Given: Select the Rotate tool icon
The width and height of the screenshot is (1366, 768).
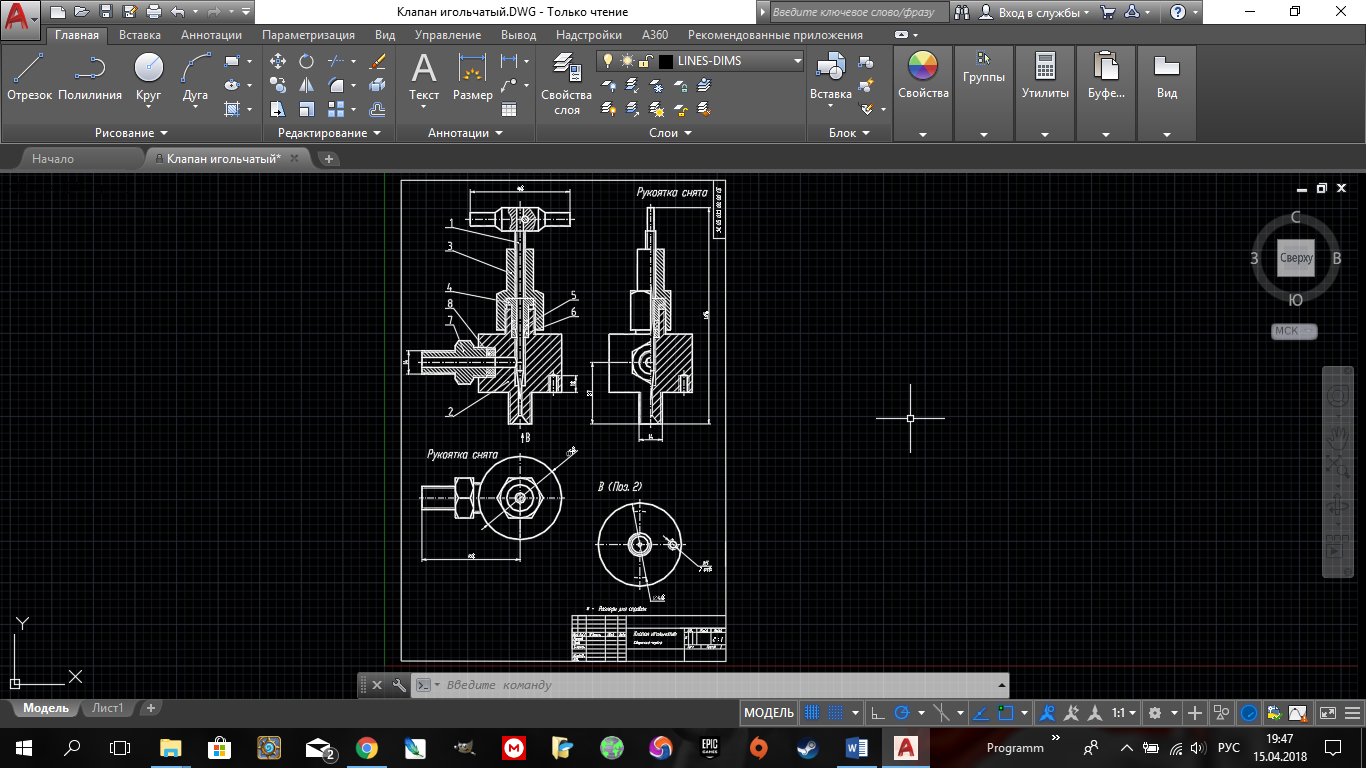Looking at the screenshot, I should click(306, 61).
